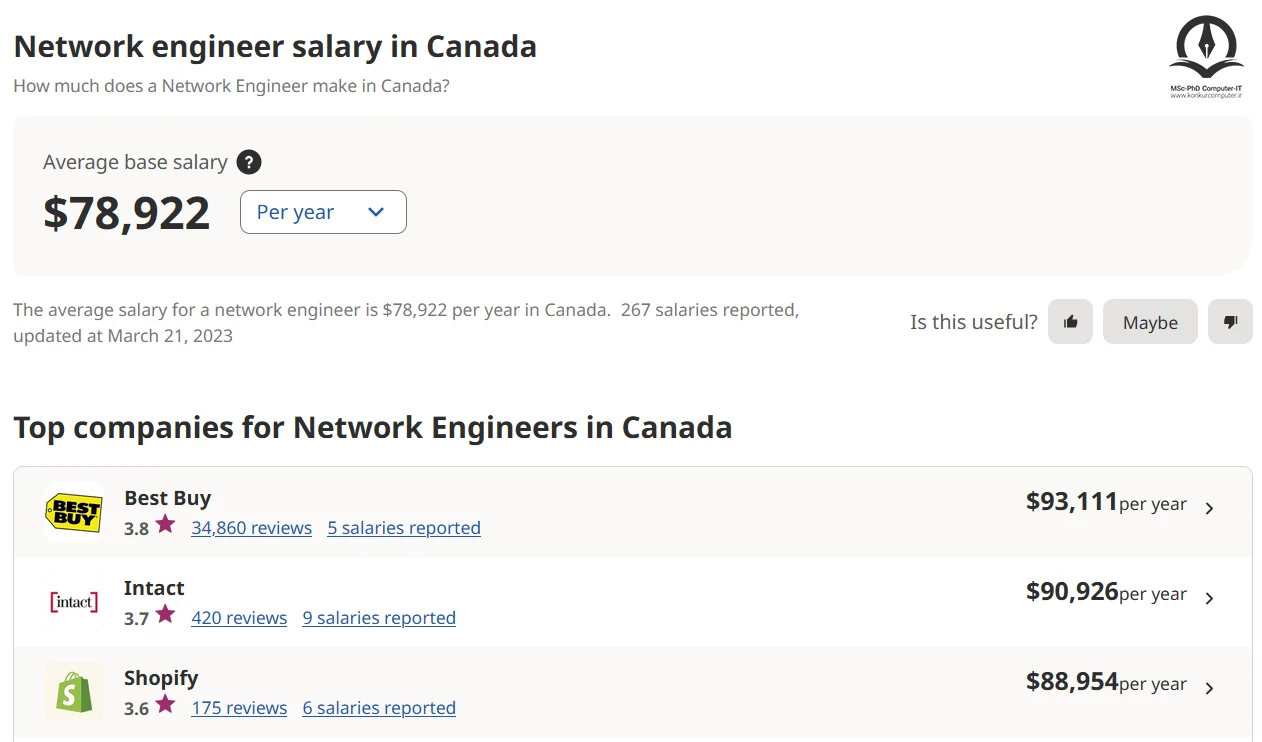This screenshot has height=742, width=1262.
Task: Open Shopify 175 reviews link
Action: 239,708
